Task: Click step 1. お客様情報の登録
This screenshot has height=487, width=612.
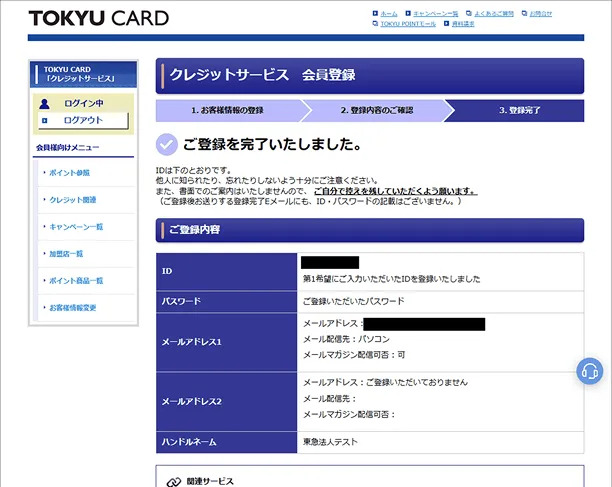Action: click(228, 110)
